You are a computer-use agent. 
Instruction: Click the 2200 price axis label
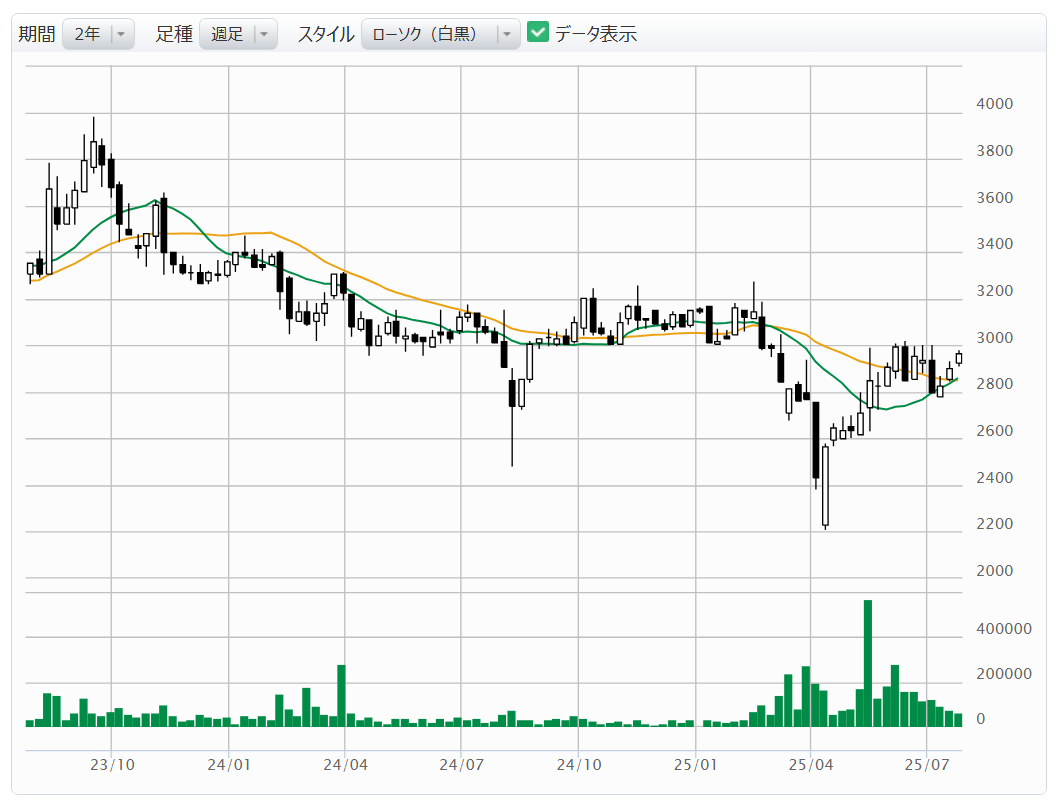(x=994, y=524)
